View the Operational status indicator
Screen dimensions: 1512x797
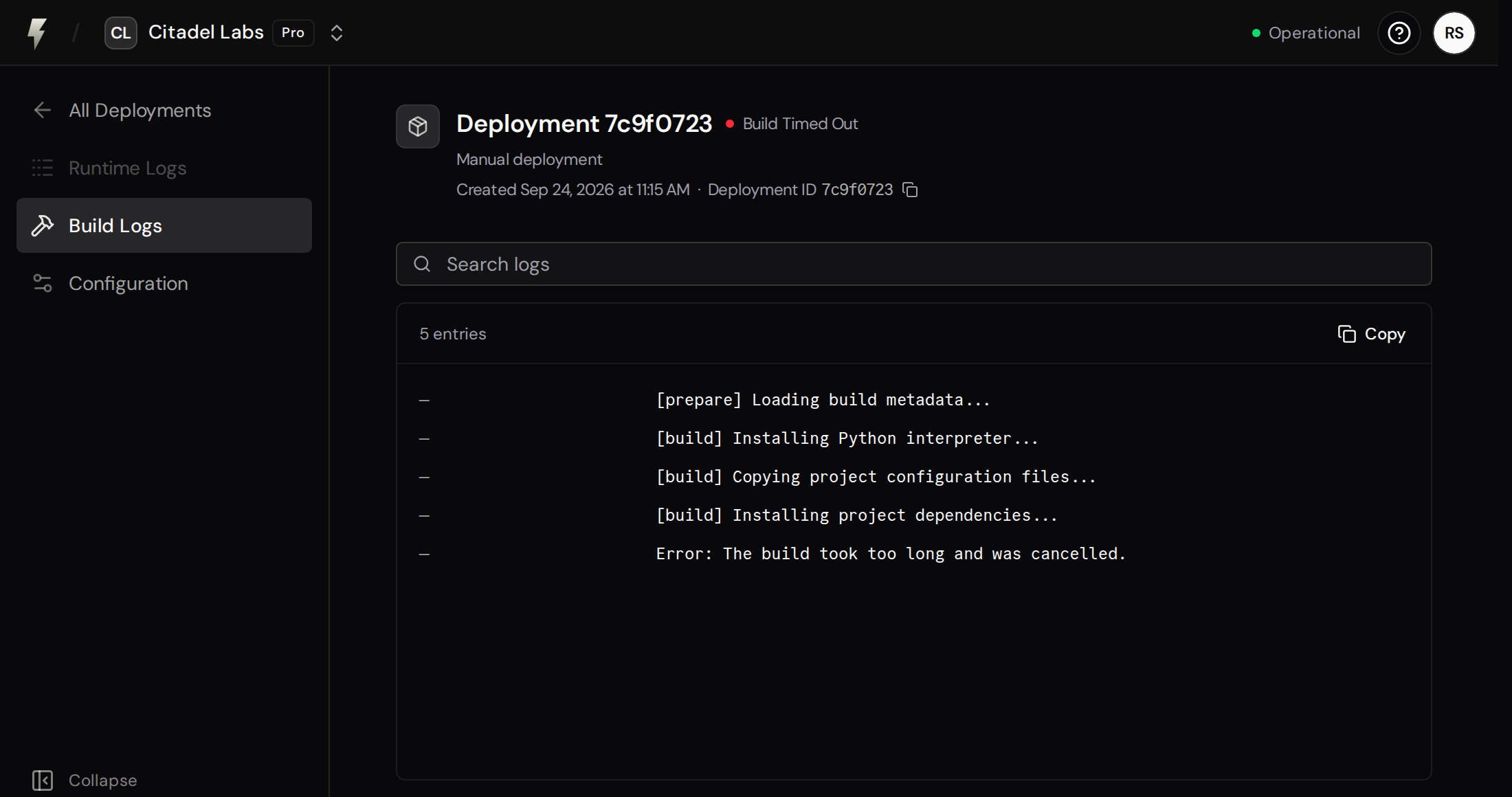coord(1306,33)
